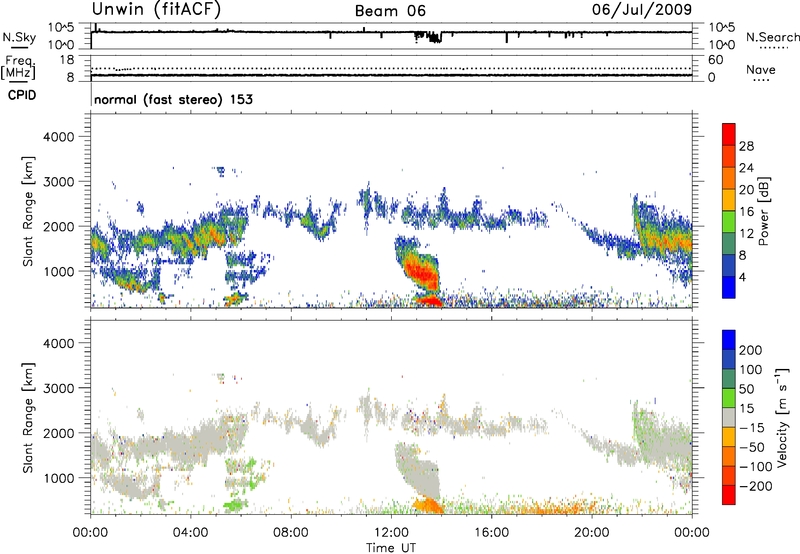Viewport: 800px width, 554px height.
Task: Click the orange negative-velocity patch near 13:00
Action: pyautogui.click(x=428, y=505)
